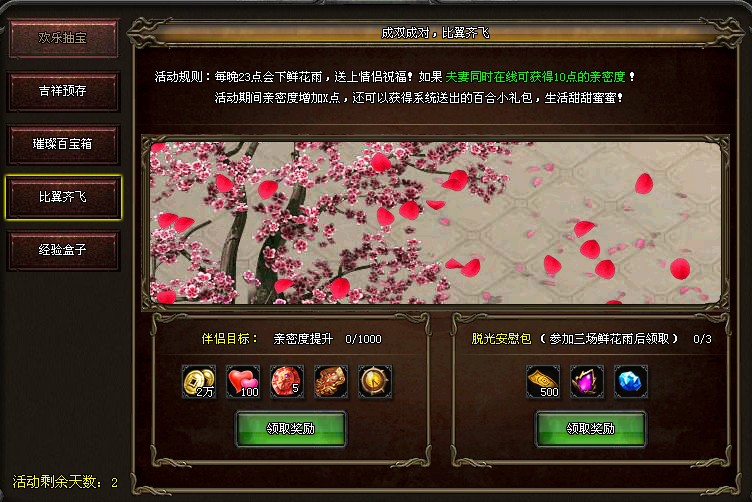Image resolution: width=752 pixels, height=502 pixels.
Task: Click the round bronze compass medal icon
Action: 375,382
